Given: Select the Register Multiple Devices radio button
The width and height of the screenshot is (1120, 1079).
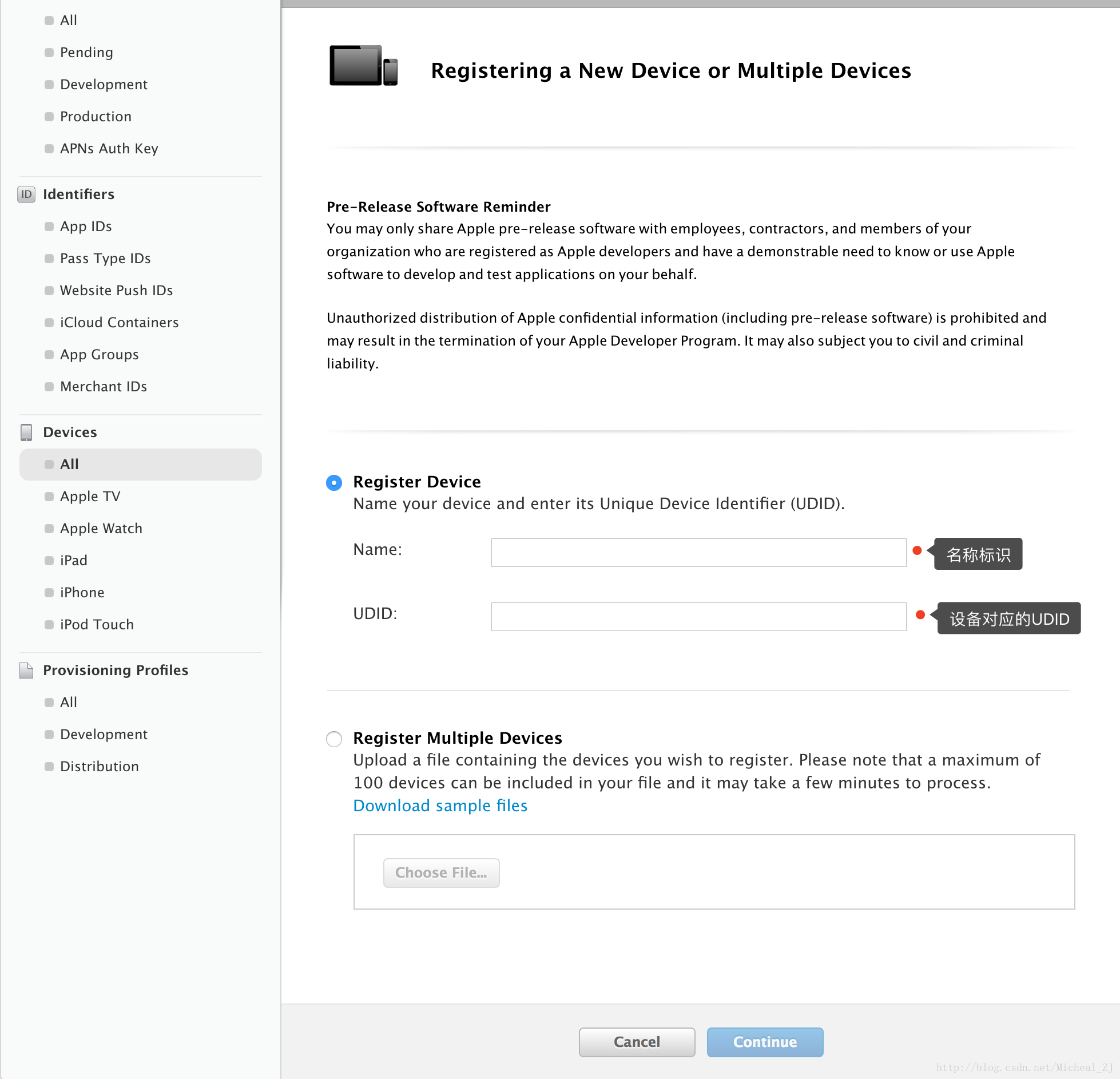Looking at the screenshot, I should [333, 738].
